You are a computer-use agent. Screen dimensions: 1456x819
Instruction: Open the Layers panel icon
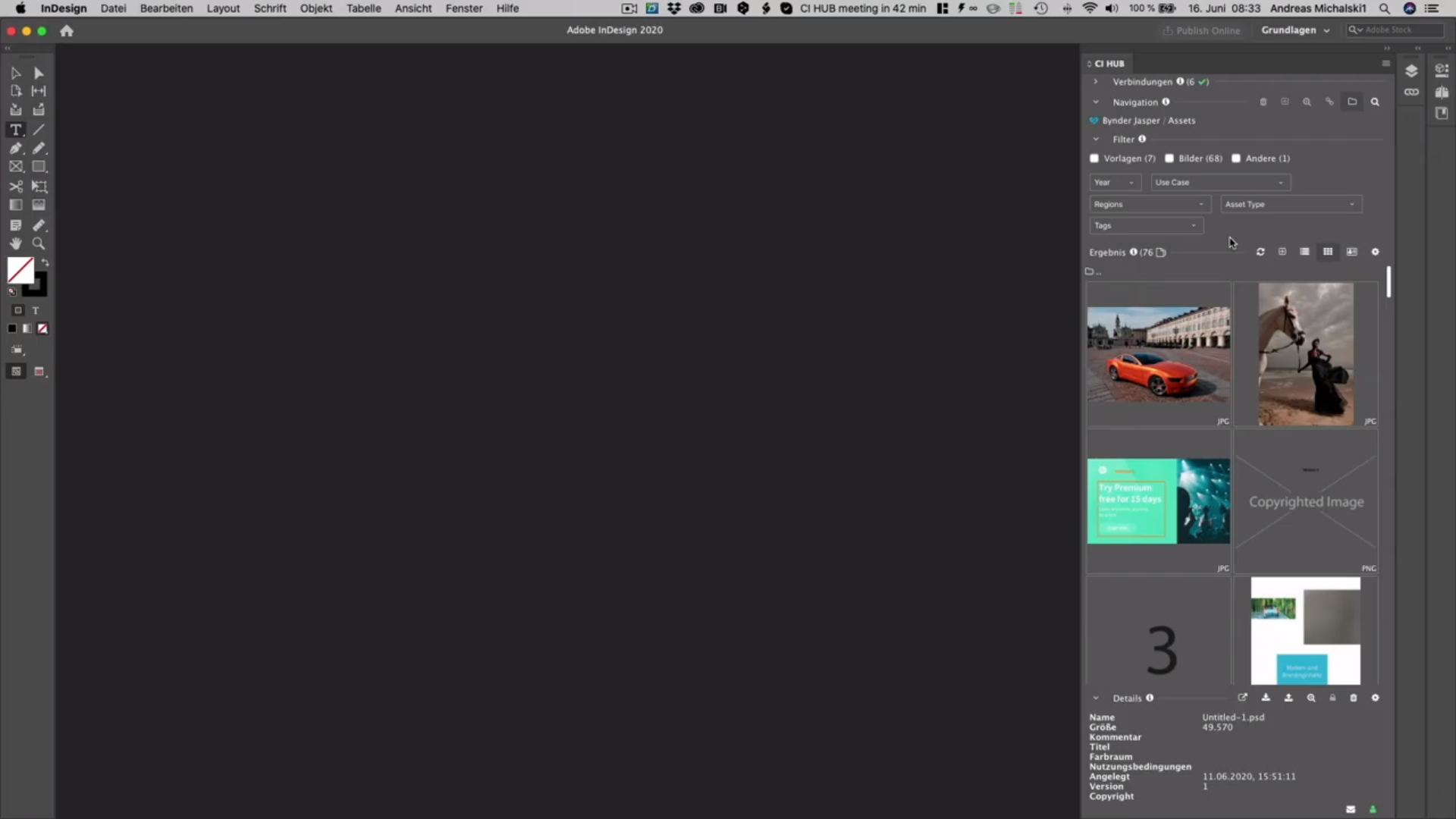pos(1411,71)
